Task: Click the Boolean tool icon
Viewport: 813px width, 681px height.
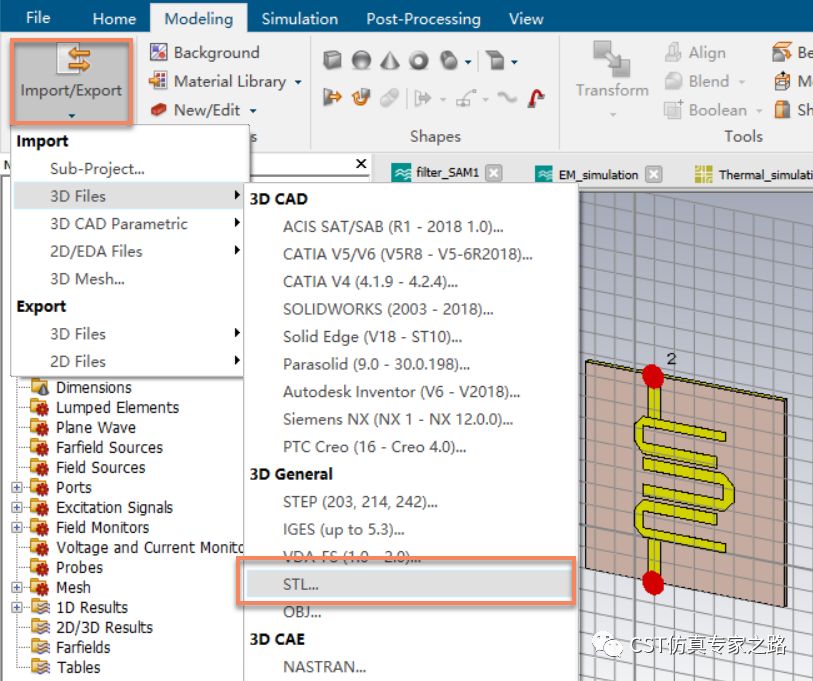Action: (674, 109)
